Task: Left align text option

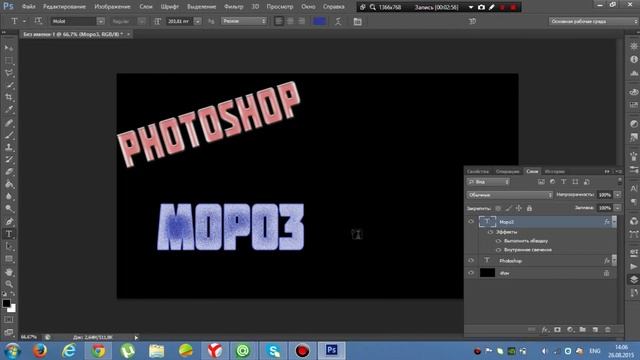Action: 279,21
